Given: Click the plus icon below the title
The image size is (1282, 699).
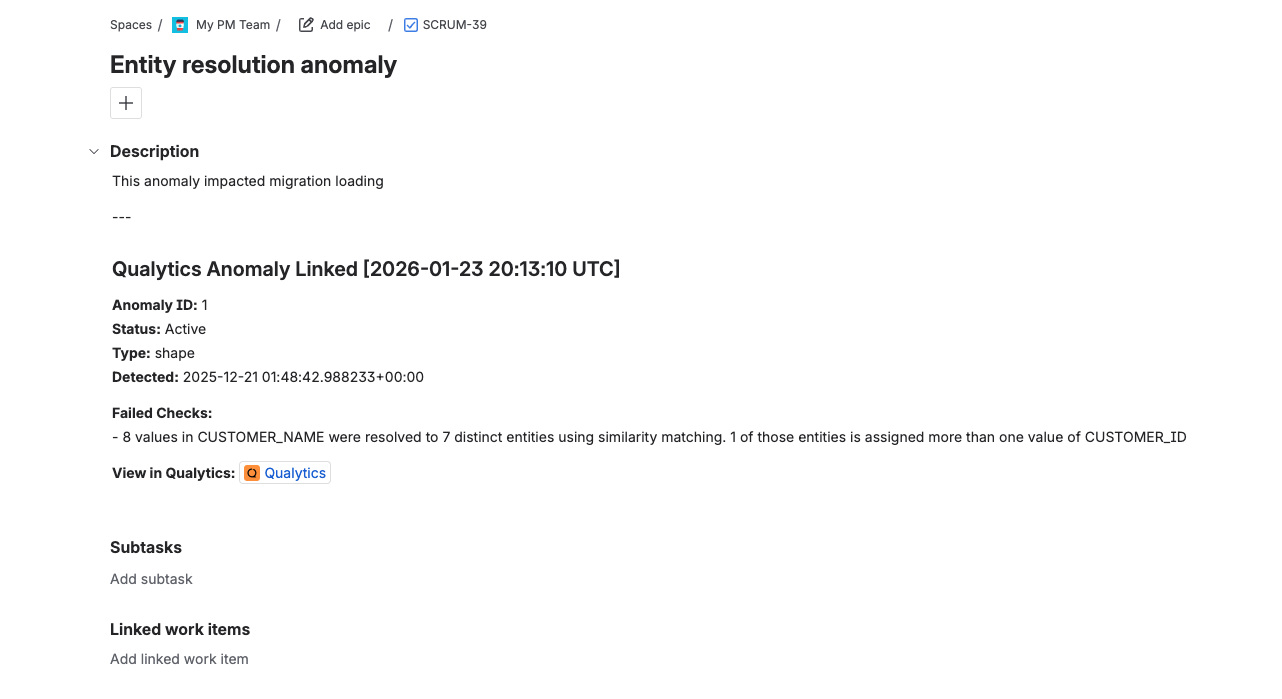Looking at the screenshot, I should pyautogui.click(x=125, y=102).
